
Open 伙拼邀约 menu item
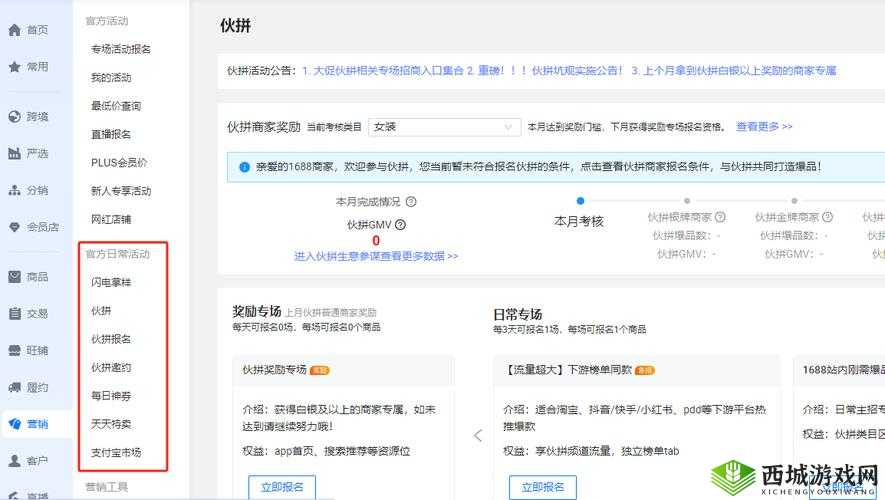pyautogui.click(x=111, y=367)
